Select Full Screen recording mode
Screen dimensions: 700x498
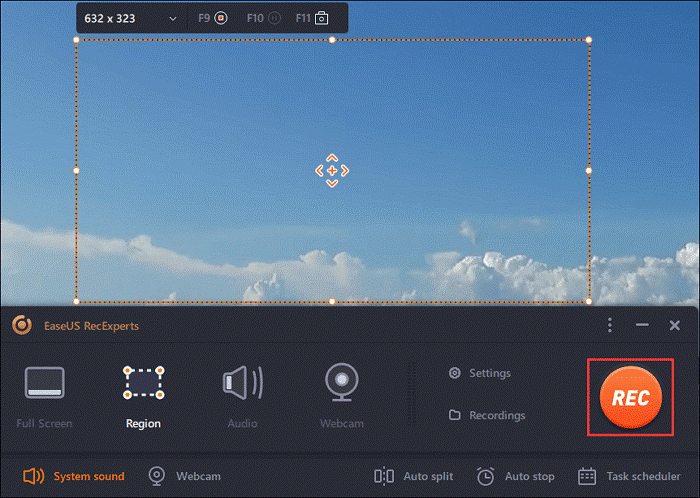(x=44, y=397)
